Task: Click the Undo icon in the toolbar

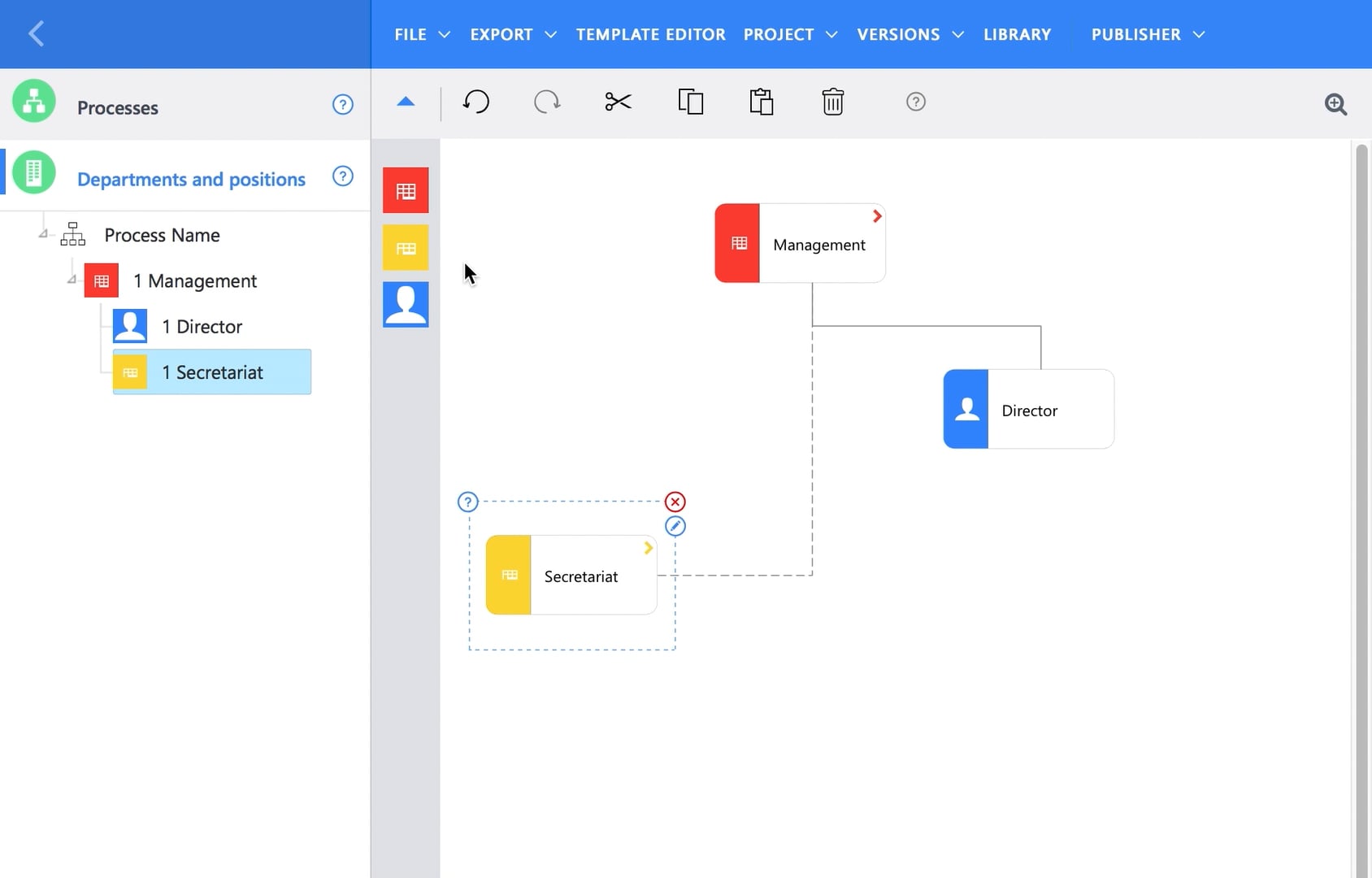Action: click(477, 102)
